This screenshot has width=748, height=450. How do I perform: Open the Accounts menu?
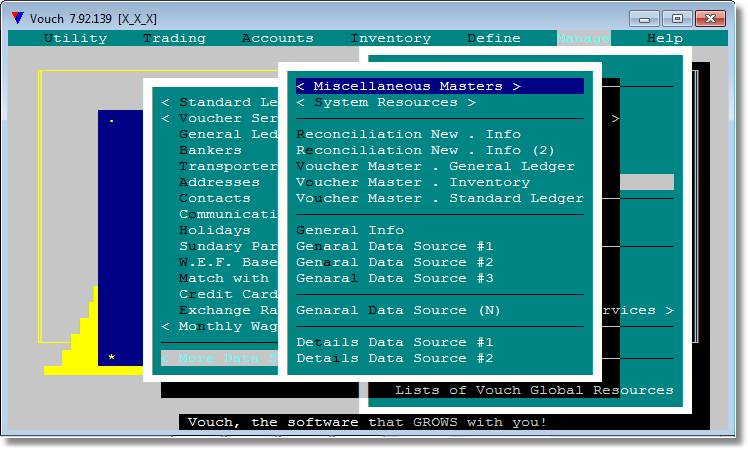tap(278, 38)
